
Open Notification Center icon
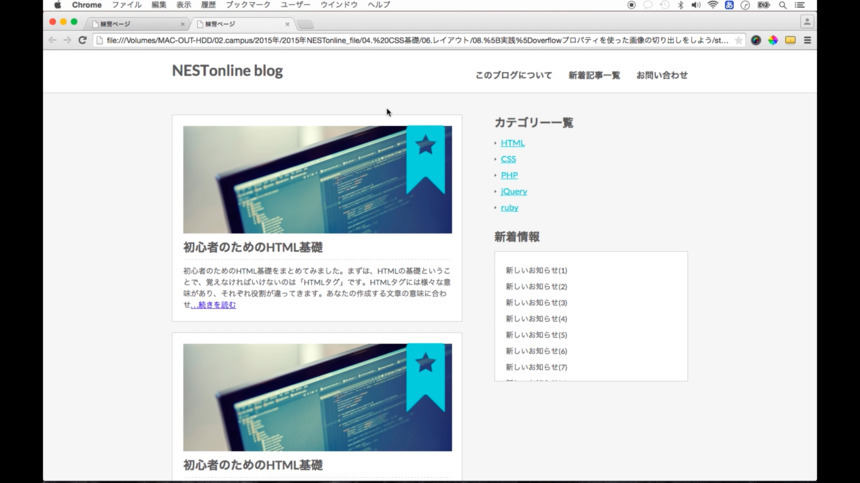(800, 5)
